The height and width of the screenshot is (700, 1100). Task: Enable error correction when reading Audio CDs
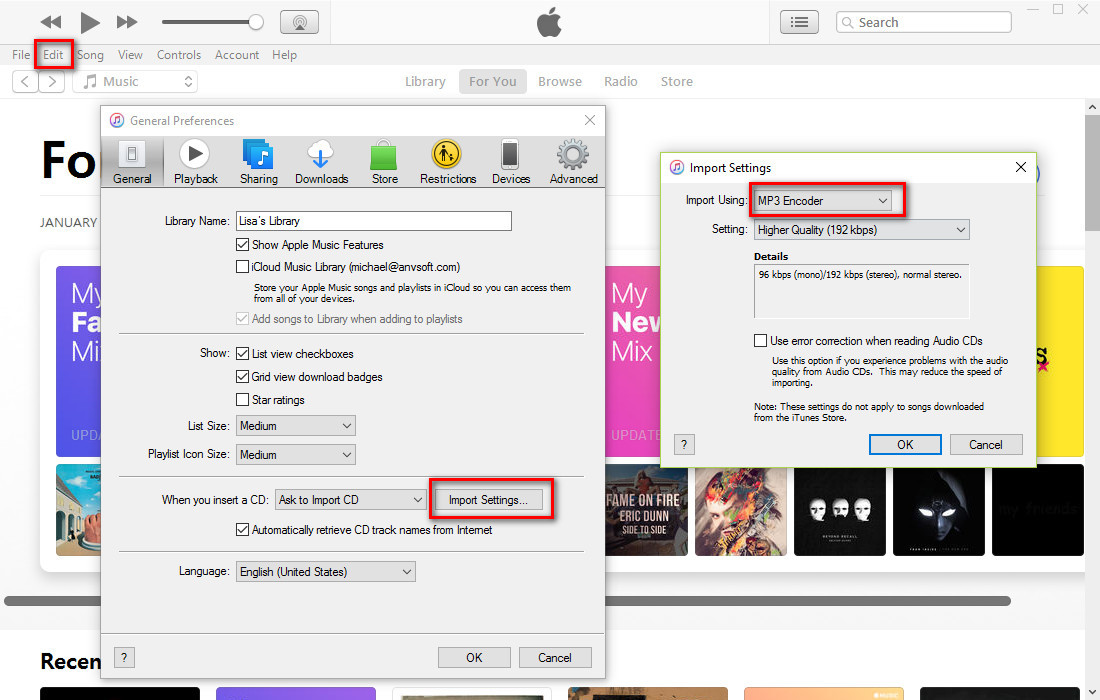pyautogui.click(x=760, y=341)
